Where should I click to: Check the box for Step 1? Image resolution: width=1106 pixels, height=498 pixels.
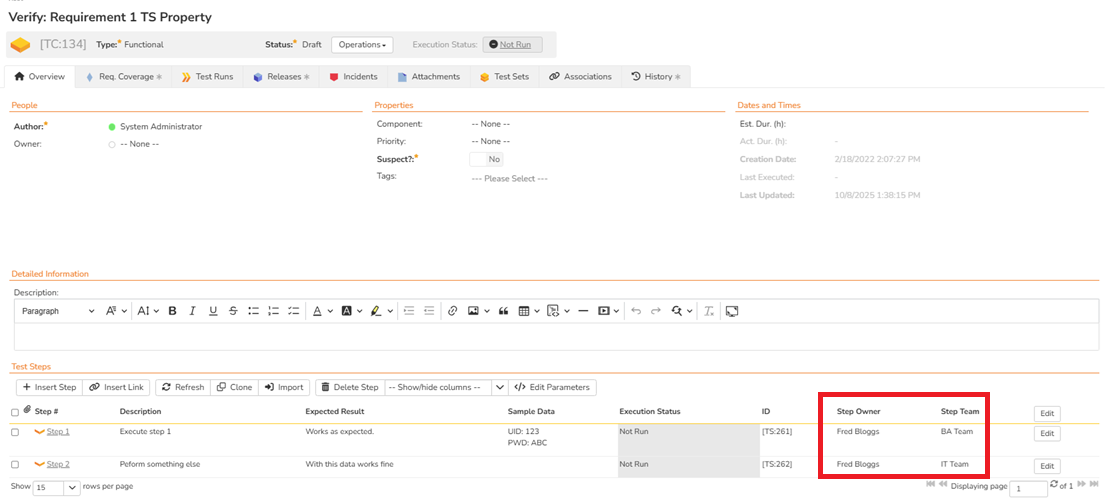point(15,433)
